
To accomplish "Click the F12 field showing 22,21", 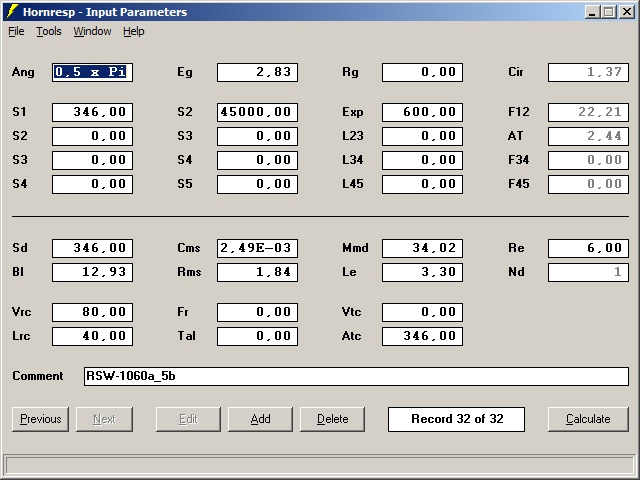I will click(x=588, y=112).
